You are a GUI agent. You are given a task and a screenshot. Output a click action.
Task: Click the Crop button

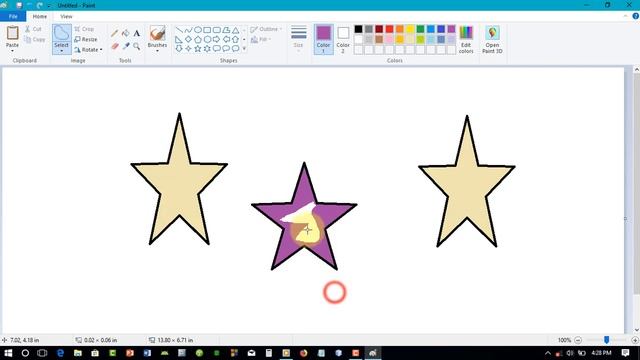(x=84, y=29)
